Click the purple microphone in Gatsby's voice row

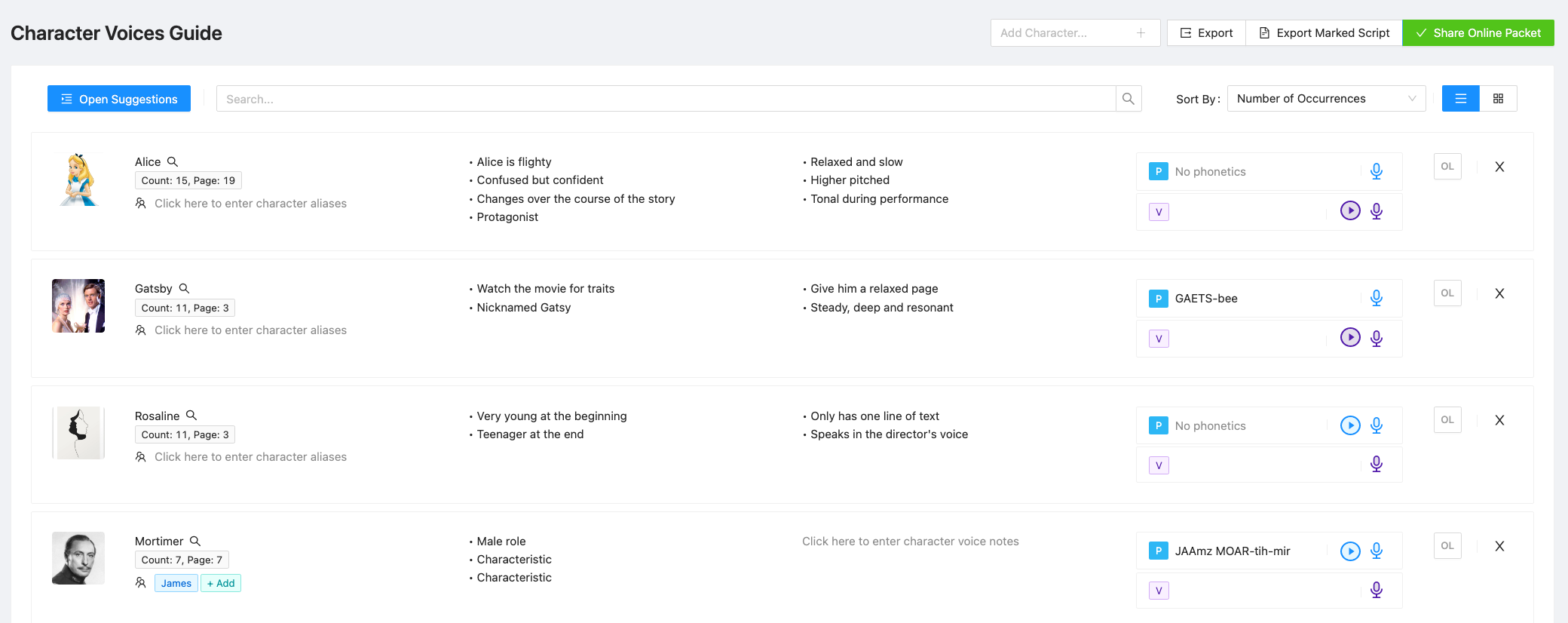coord(1376,338)
